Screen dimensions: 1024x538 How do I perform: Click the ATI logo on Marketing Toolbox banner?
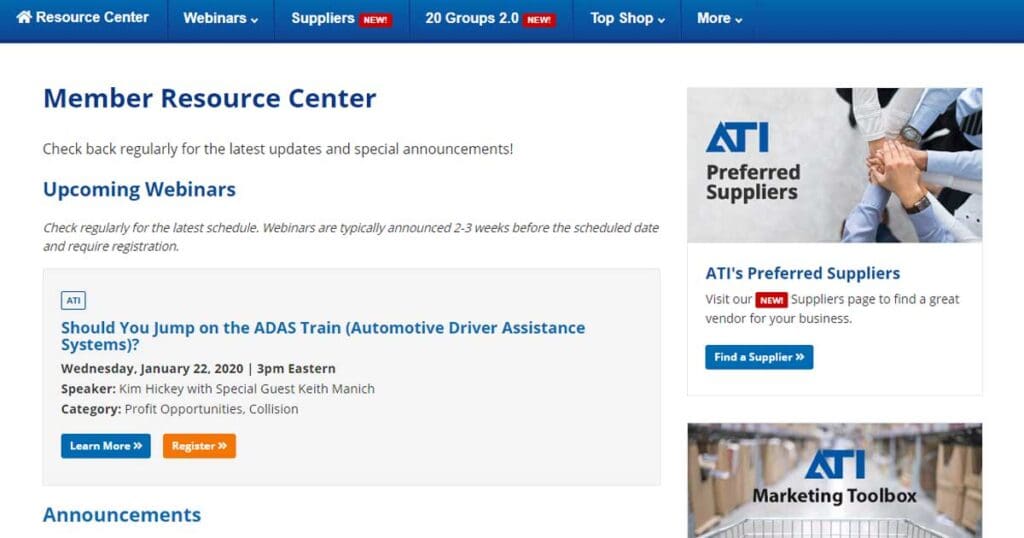834,465
